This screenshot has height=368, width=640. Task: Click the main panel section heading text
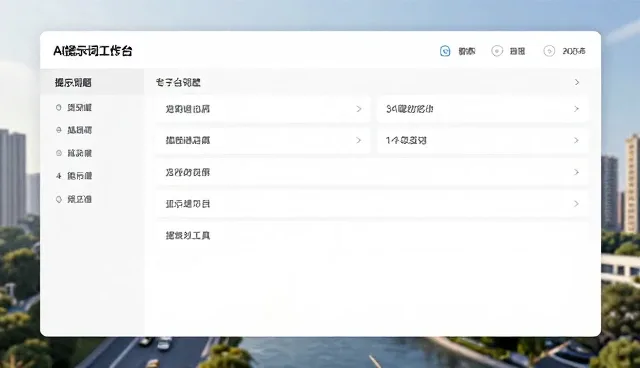178,82
